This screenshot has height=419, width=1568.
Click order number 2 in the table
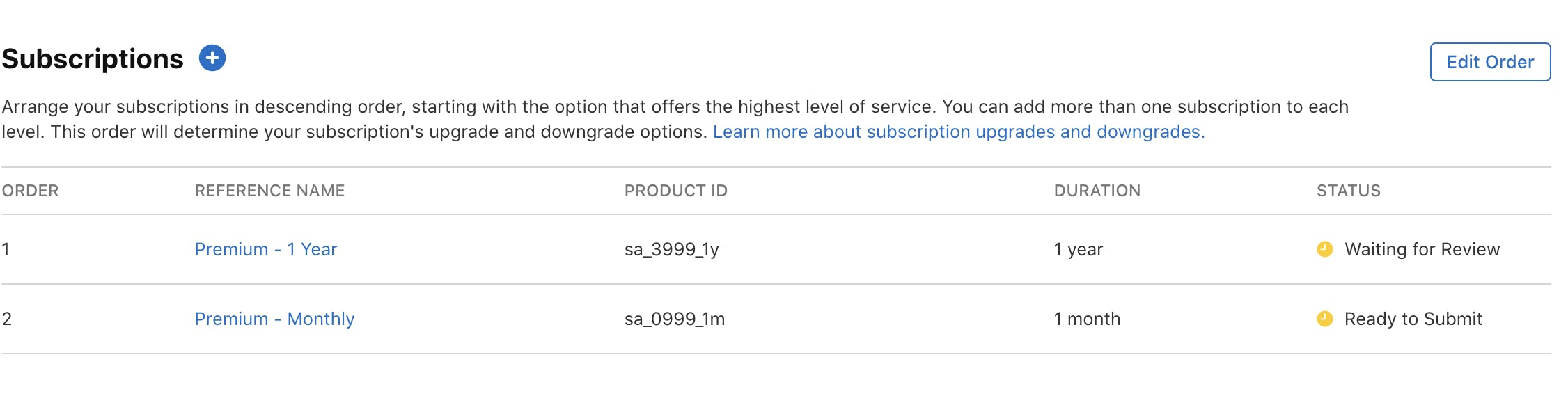[7, 319]
